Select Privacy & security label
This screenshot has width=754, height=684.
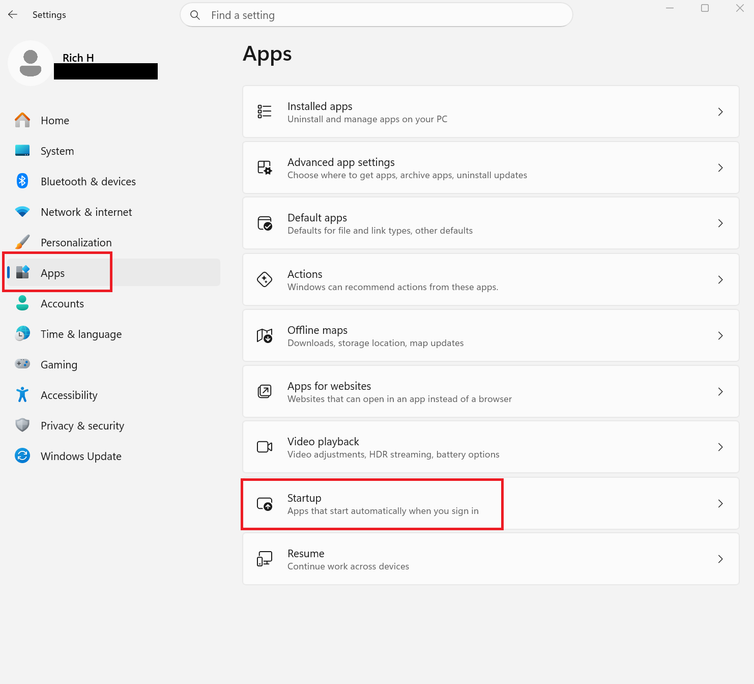click(x=82, y=426)
